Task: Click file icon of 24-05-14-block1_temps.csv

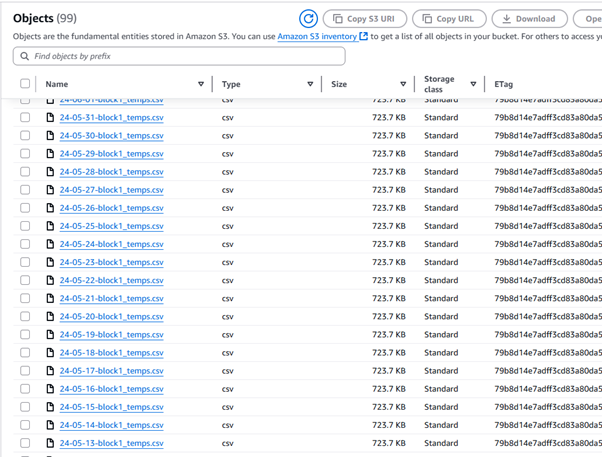Action: point(50,425)
